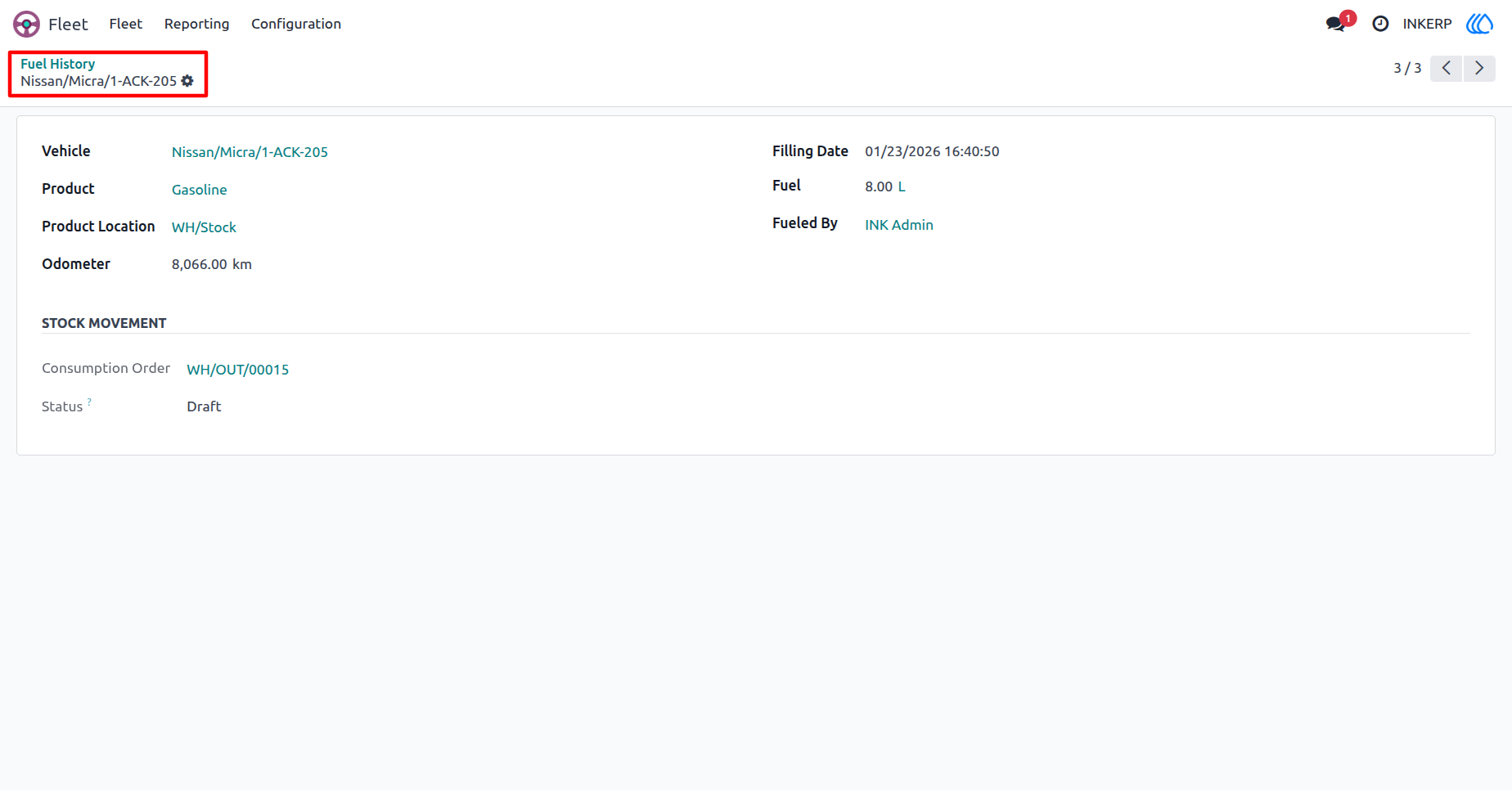Show the Status field help tooltip
Screen dimensions: 1512x790
89,402
